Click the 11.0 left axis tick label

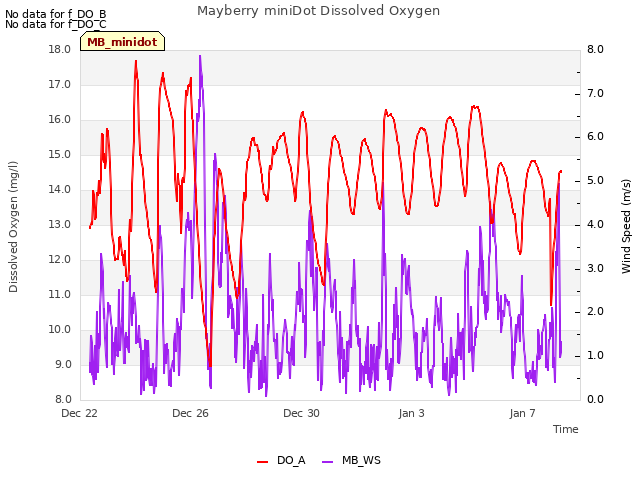pyautogui.click(x=60, y=295)
